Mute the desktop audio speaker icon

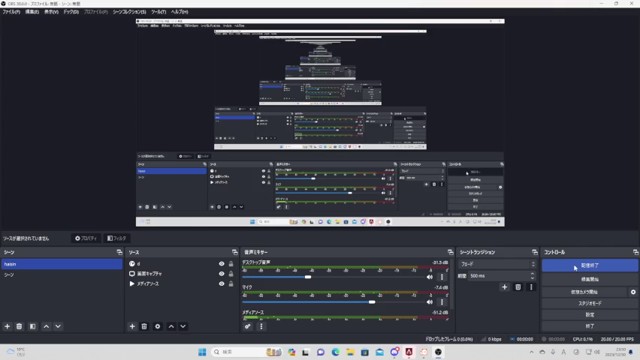click(x=430, y=277)
